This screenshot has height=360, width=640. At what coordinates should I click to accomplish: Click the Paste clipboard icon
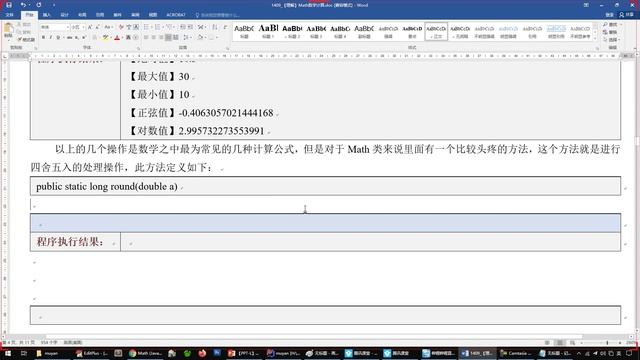click(8, 30)
